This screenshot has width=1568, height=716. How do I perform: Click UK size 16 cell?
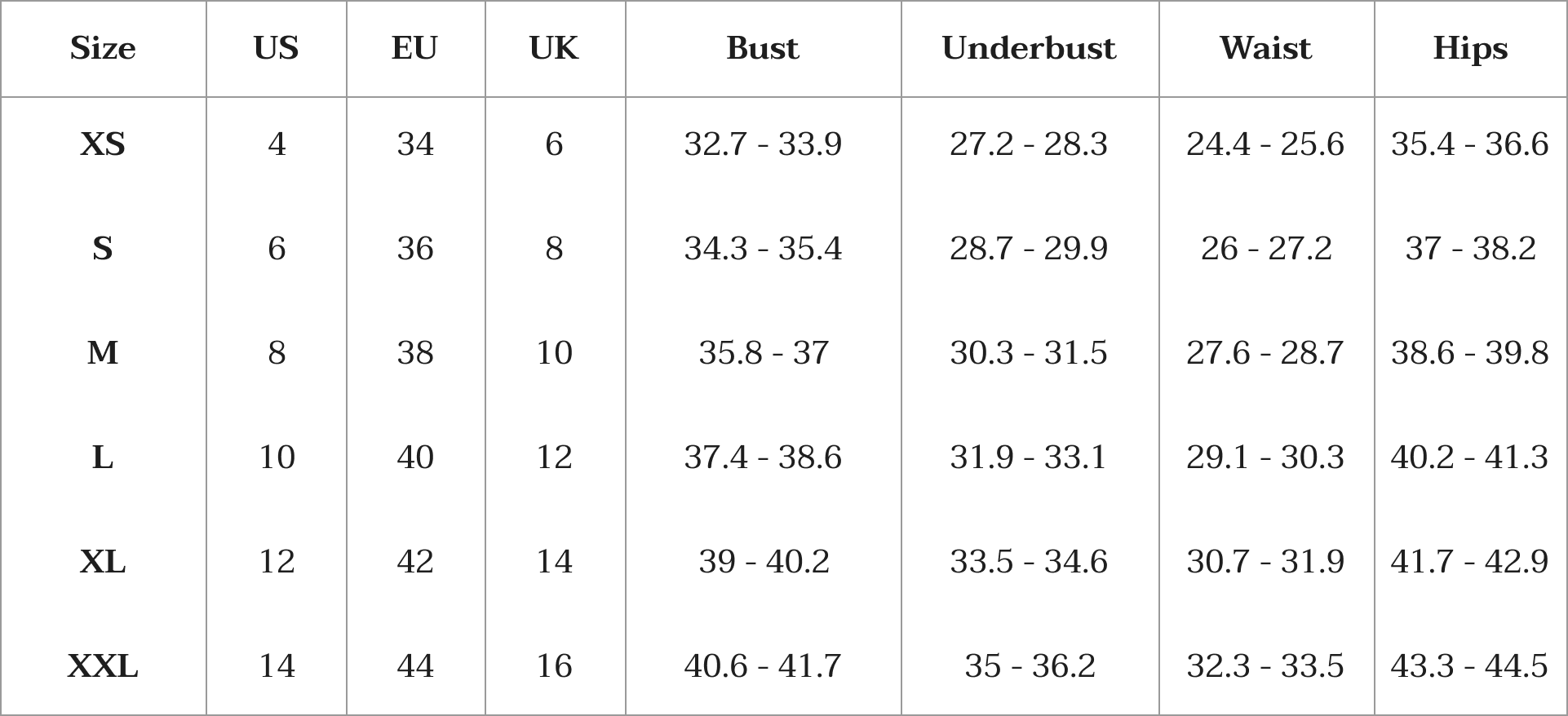[x=554, y=666]
